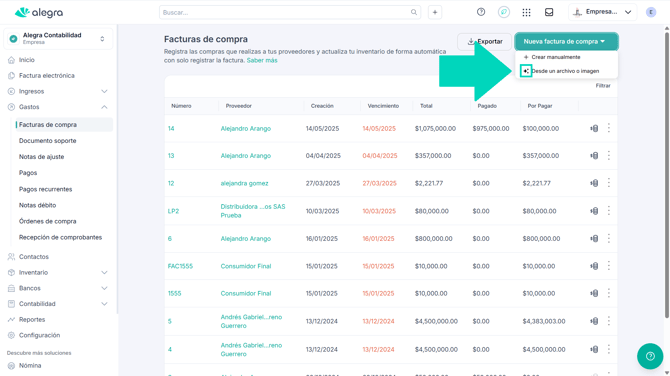Open Notas débito submenu item
This screenshot has width=670, height=376.
[x=37, y=205]
